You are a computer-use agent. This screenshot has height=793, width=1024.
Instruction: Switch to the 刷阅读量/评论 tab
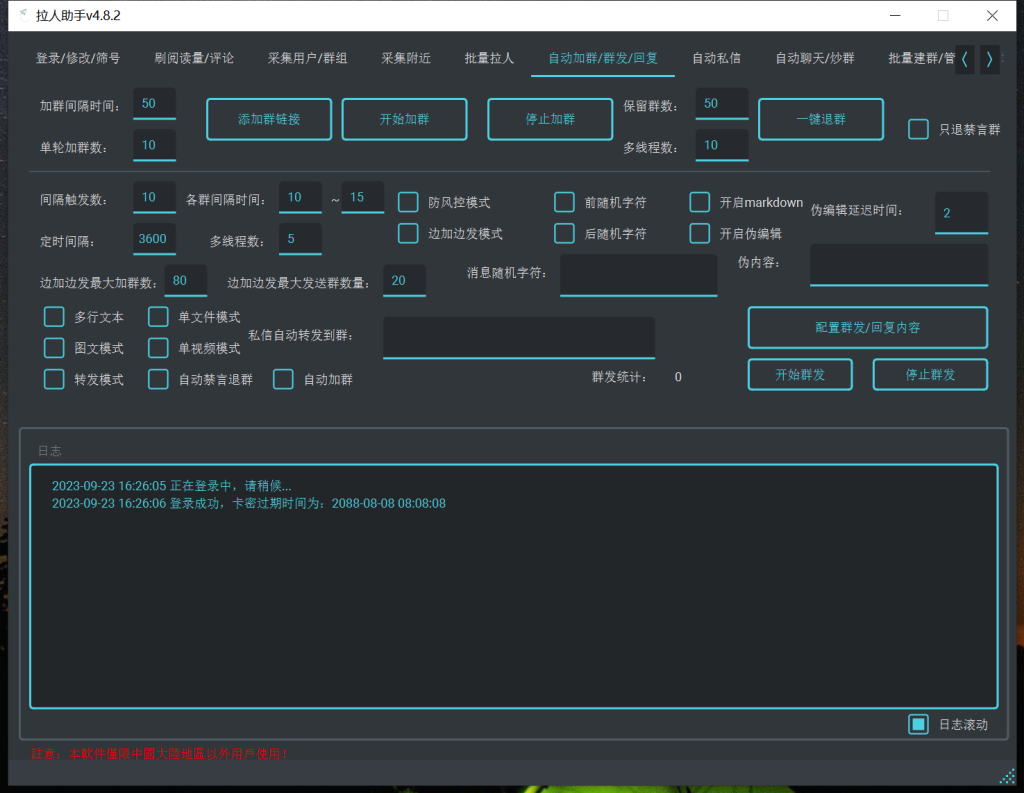pos(194,58)
